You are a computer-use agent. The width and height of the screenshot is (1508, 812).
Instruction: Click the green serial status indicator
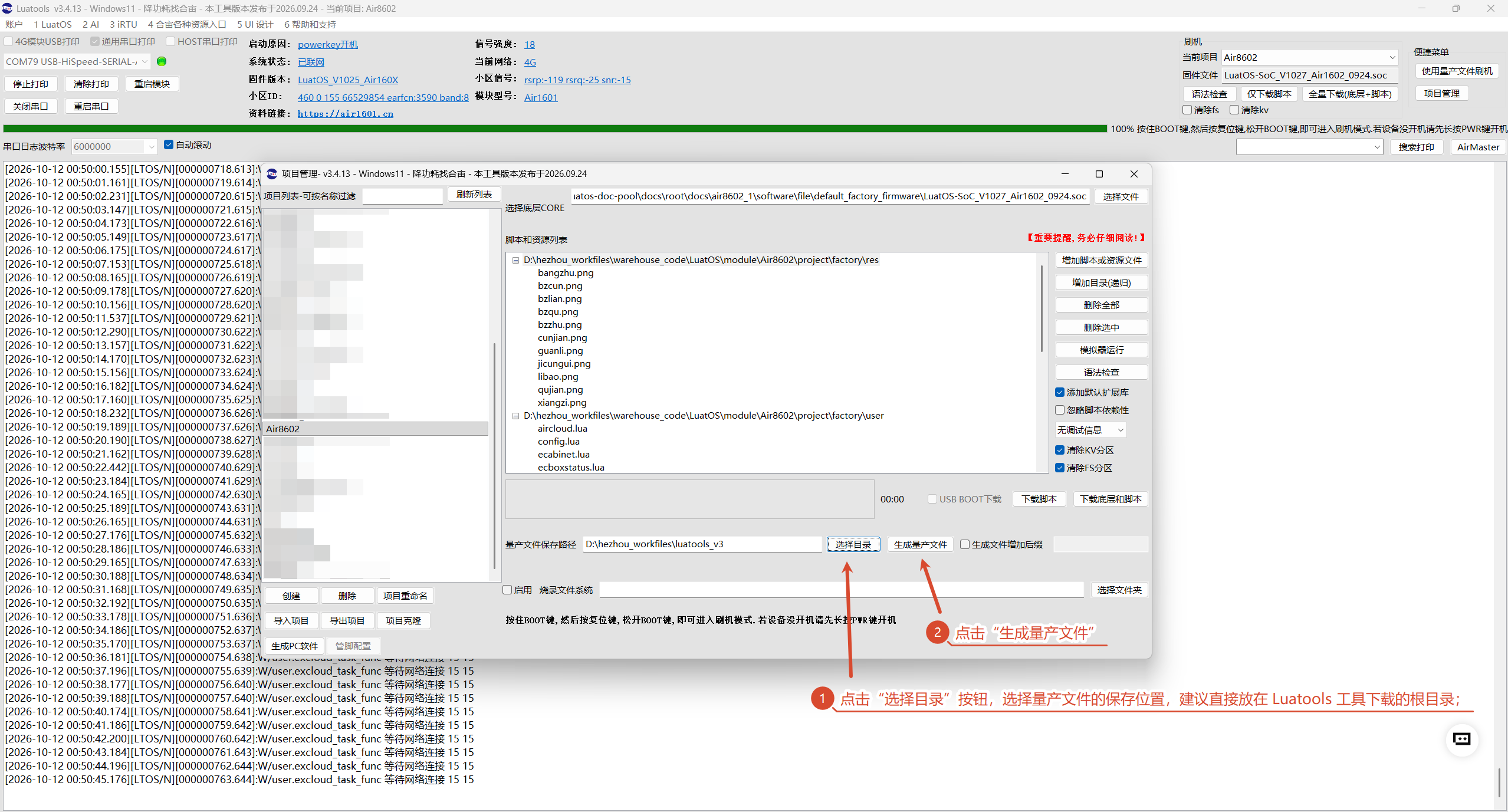point(162,61)
